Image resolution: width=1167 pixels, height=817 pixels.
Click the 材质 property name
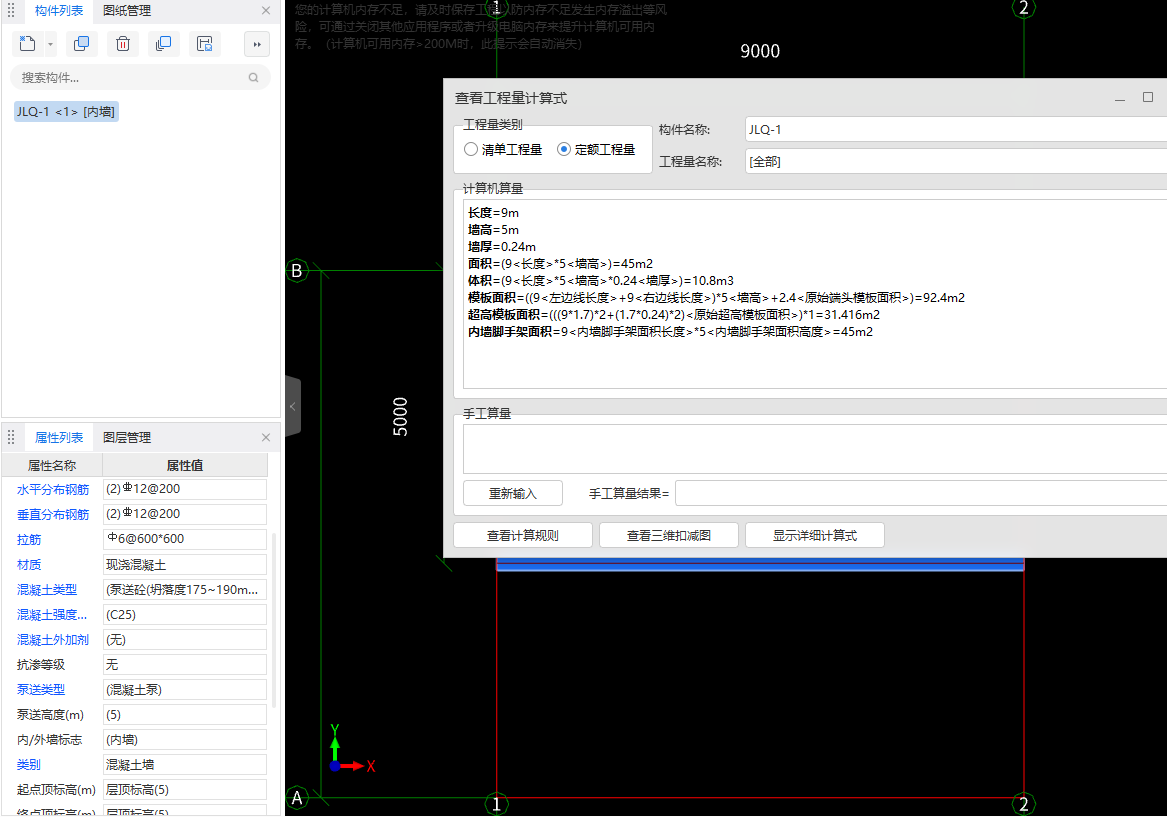[29, 565]
